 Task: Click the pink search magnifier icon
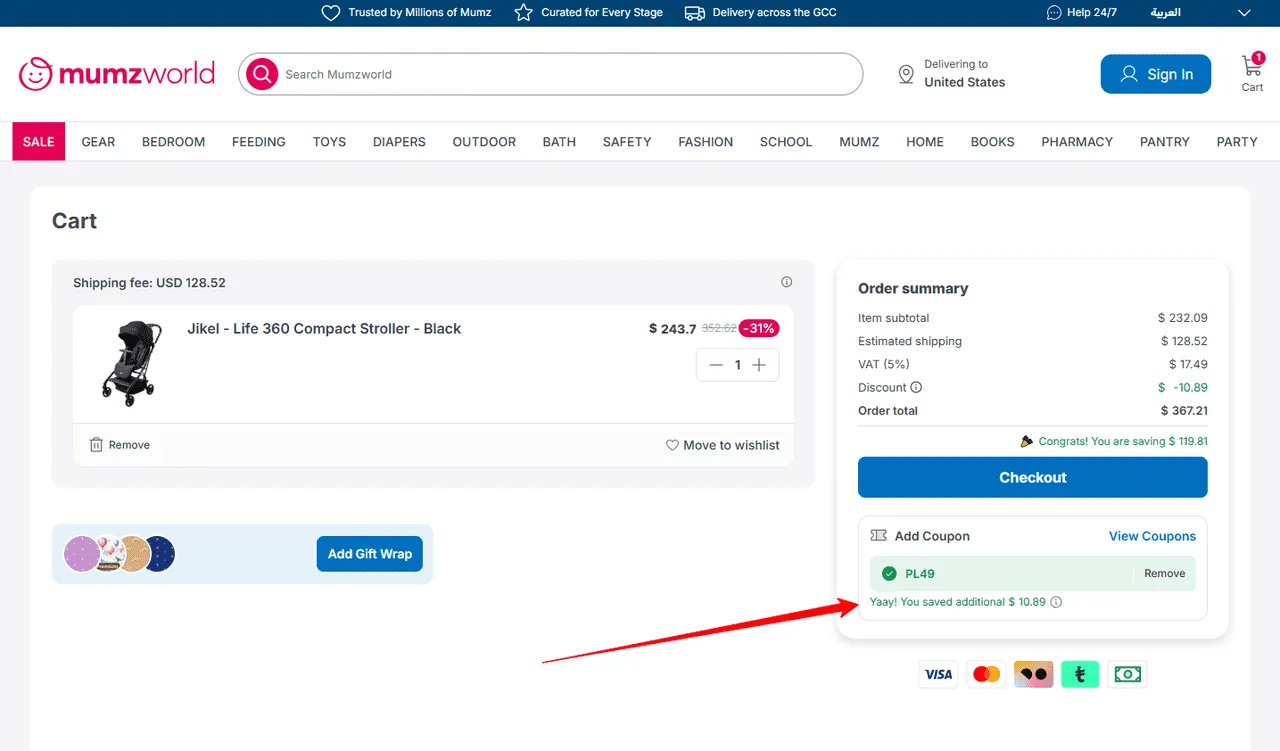pyautogui.click(x=262, y=74)
